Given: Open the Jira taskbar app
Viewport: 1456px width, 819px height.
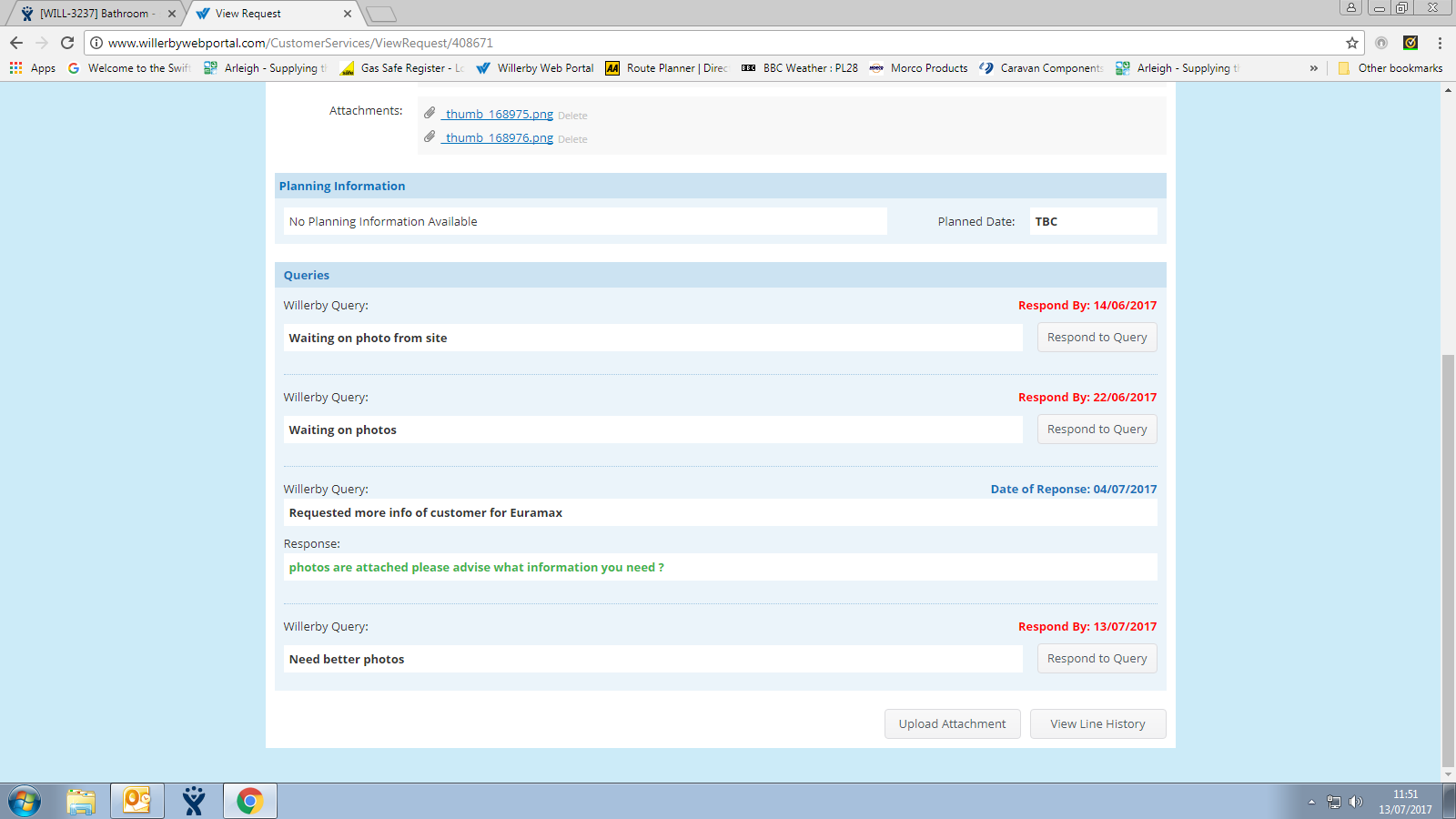Looking at the screenshot, I should pos(194,802).
